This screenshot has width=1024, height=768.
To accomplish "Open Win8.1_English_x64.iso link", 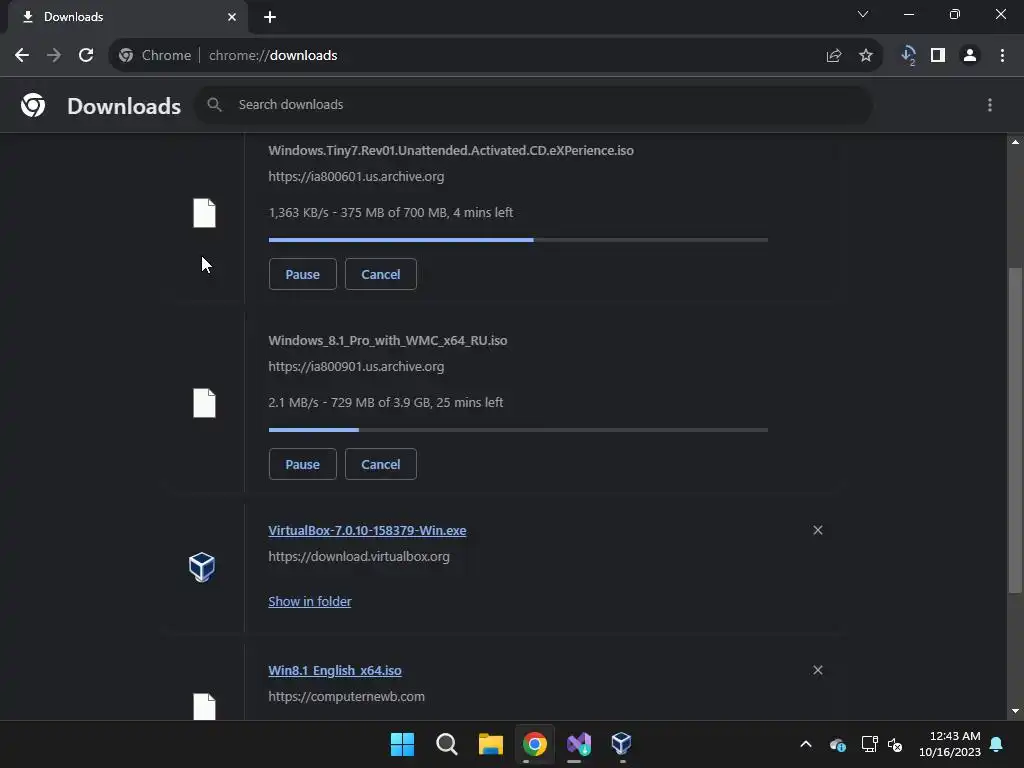I will (x=334, y=671).
